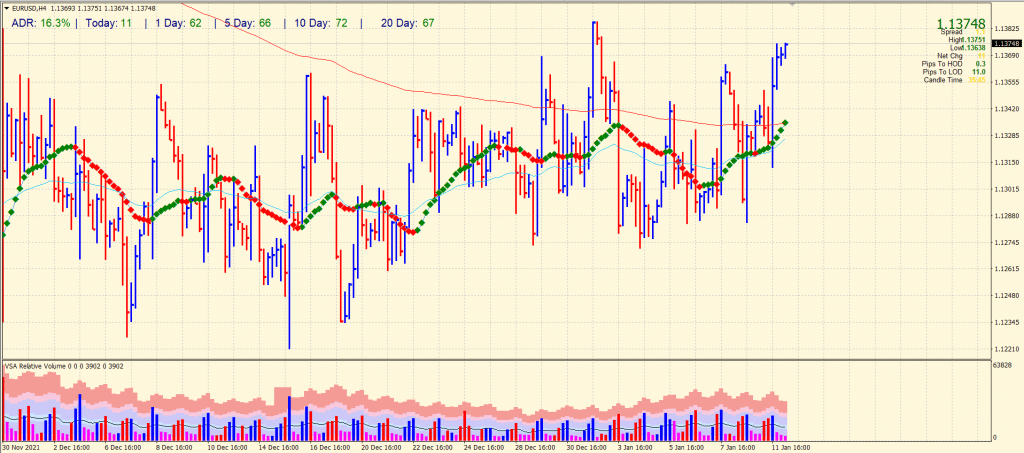This screenshot has height=453, width=1024.
Task: Click the VSA Relative Volume indicator label
Action: [x=63, y=366]
